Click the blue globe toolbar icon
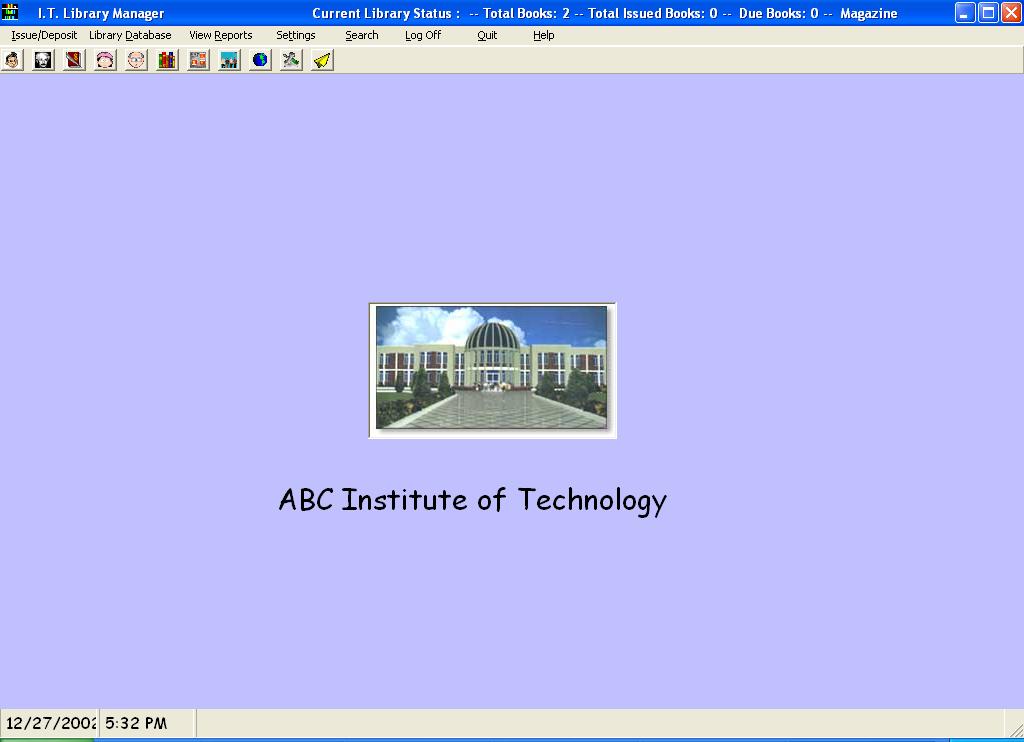The image size is (1024, 742). 260,60
